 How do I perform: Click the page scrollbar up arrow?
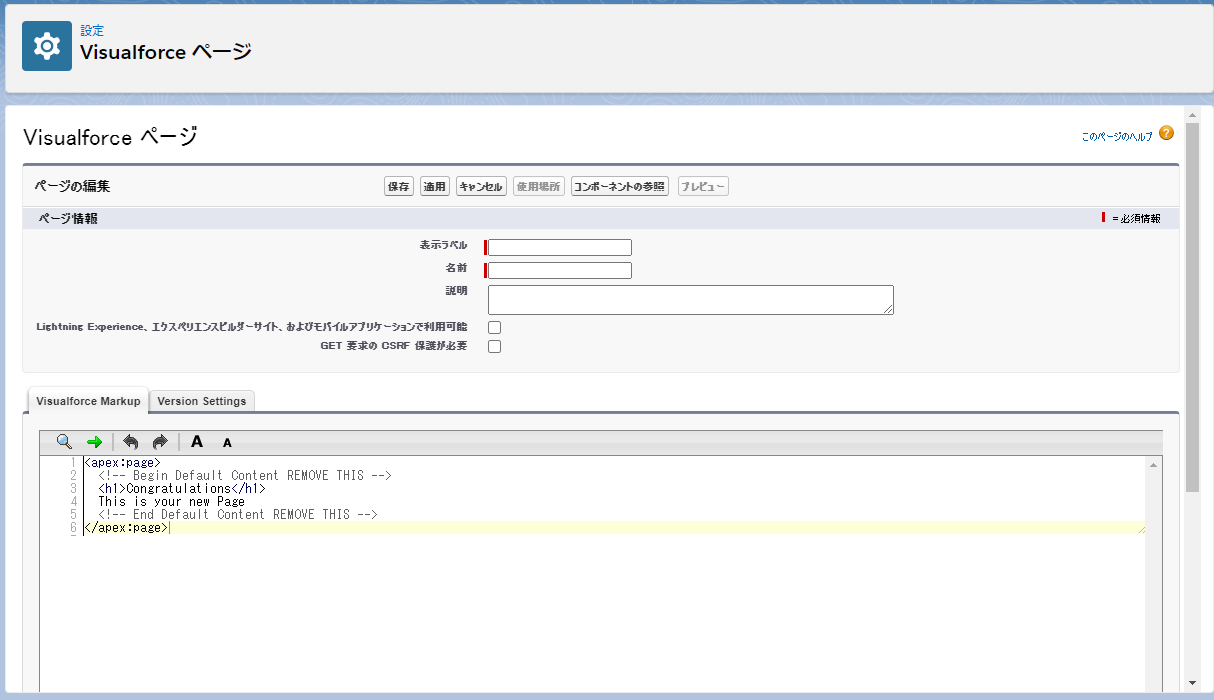coord(1192,113)
